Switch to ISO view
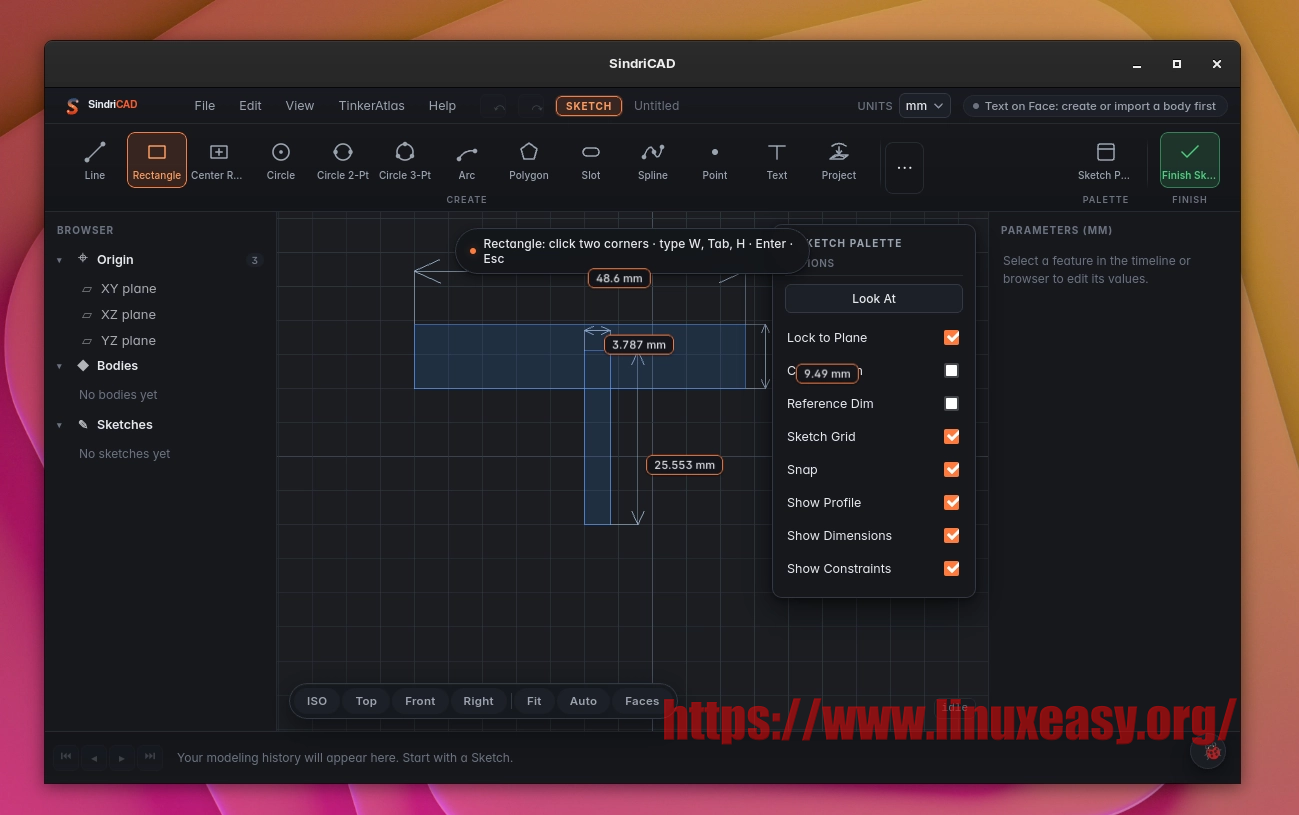The width and height of the screenshot is (1299, 815). (x=317, y=701)
